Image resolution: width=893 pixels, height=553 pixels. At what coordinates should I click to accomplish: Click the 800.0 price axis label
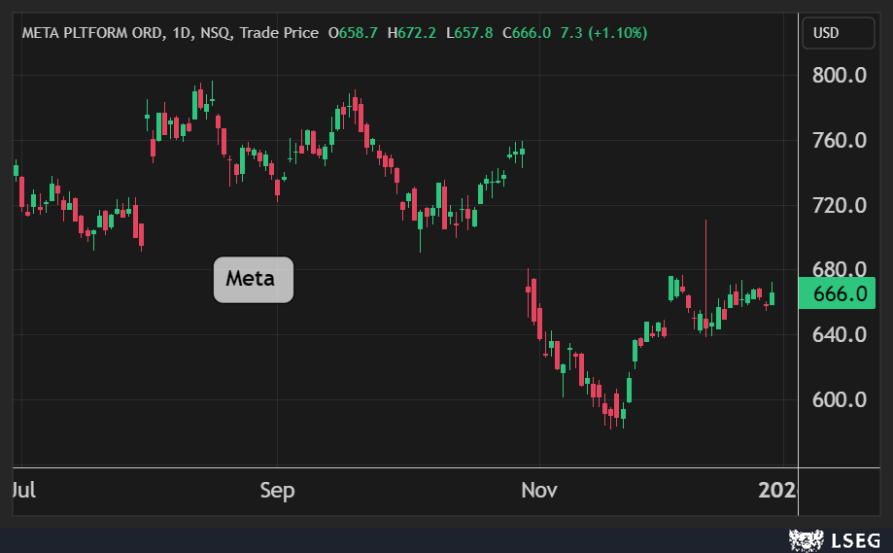[x=838, y=76]
